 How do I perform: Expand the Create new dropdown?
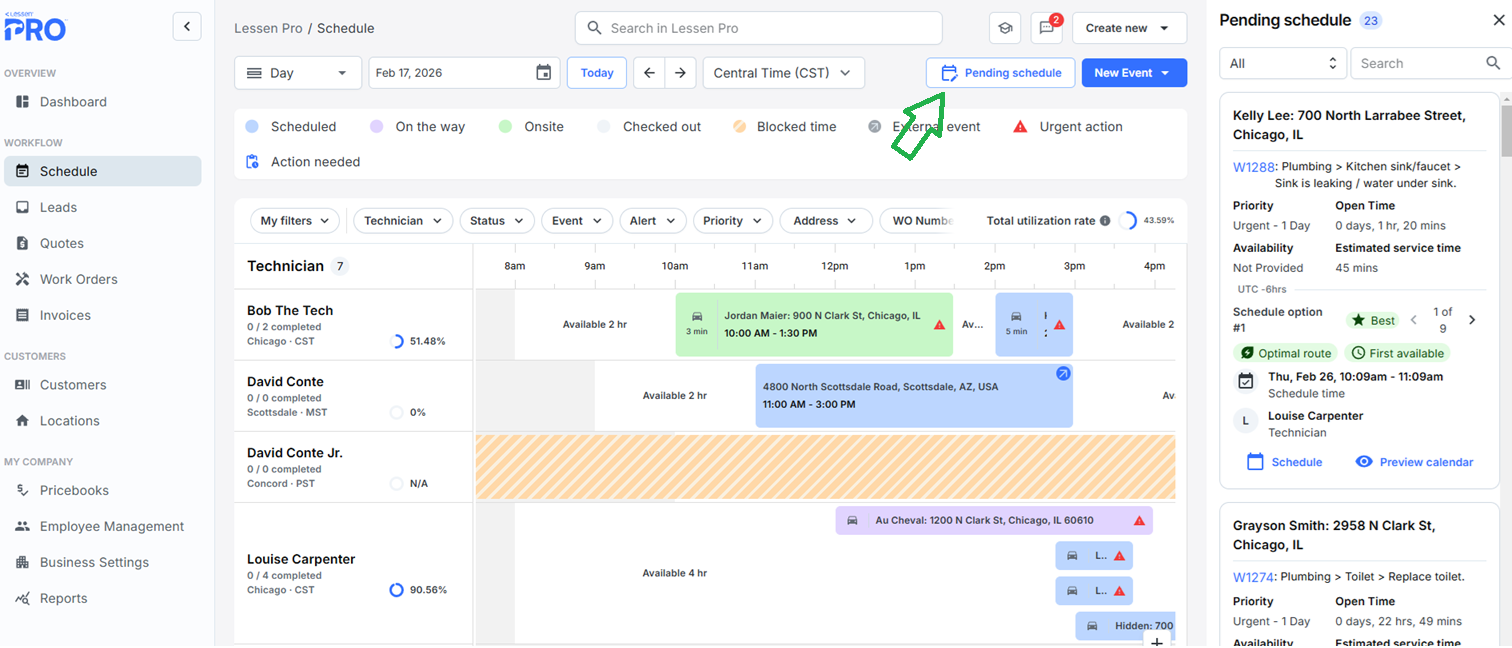click(x=1128, y=28)
